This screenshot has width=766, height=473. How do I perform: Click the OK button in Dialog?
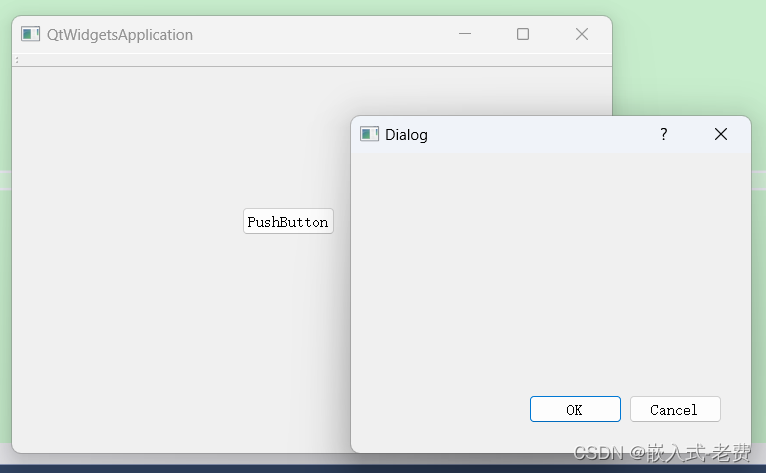(575, 409)
